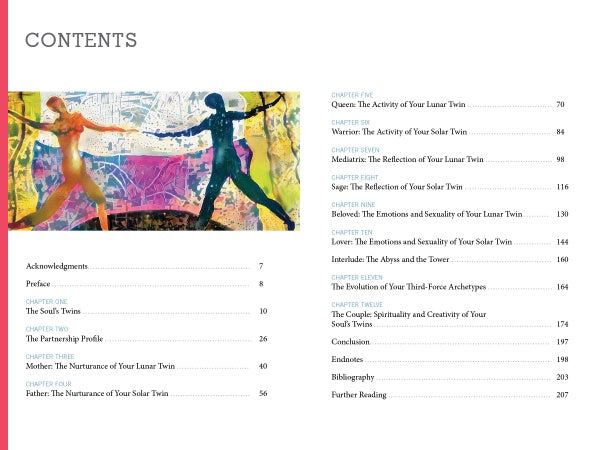The width and height of the screenshot is (600, 450).
Task: Go to Sage: The Reflection of Your Solar Twin
Action: (x=397, y=187)
